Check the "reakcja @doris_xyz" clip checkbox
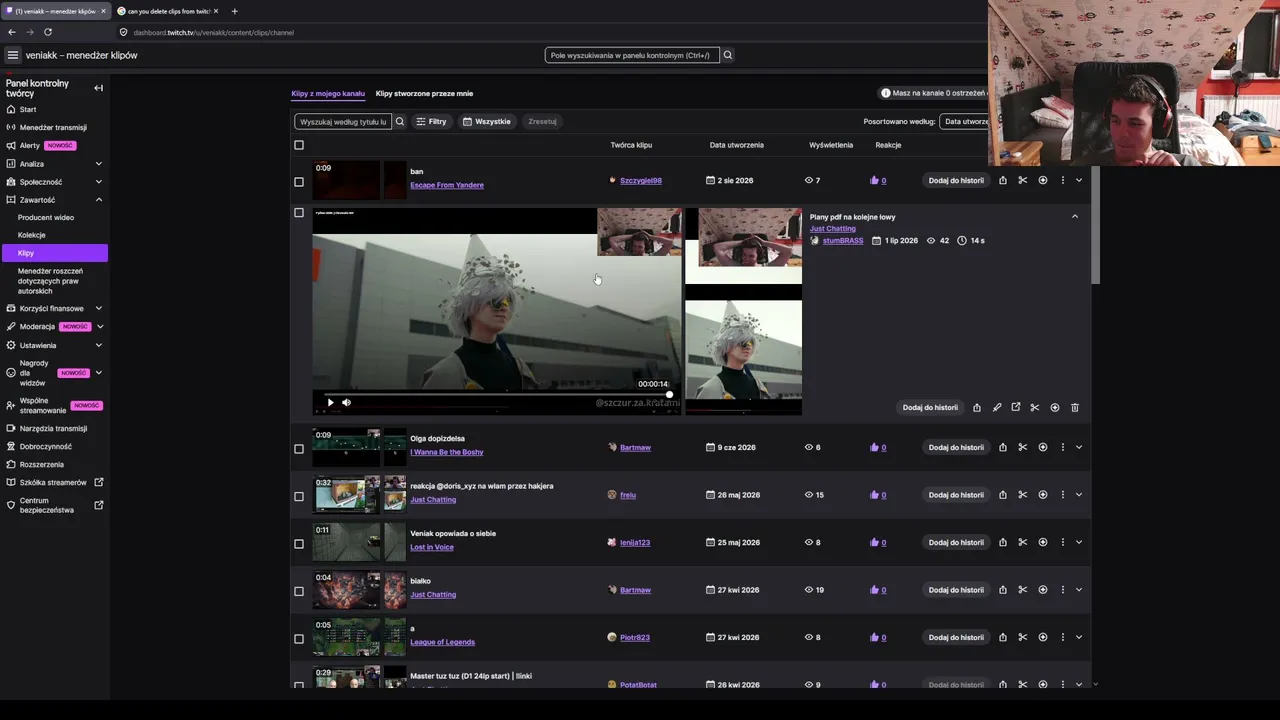1280x720 pixels. (299, 496)
